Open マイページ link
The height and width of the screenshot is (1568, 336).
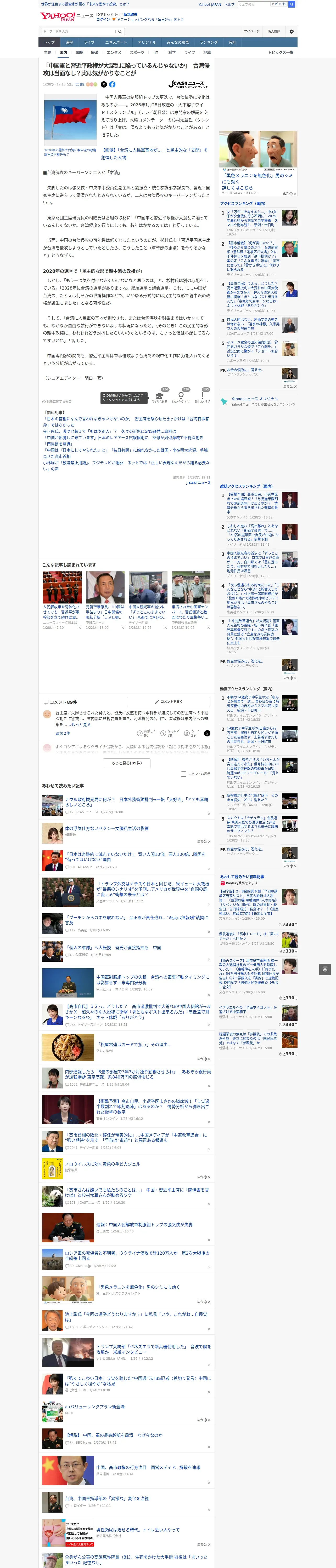(x=251, y=31)
